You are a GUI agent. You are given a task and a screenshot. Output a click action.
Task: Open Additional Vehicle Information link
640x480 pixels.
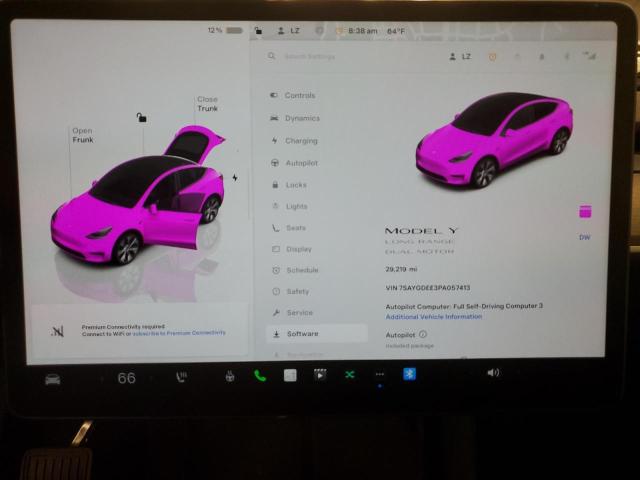[x=433, y=317]
